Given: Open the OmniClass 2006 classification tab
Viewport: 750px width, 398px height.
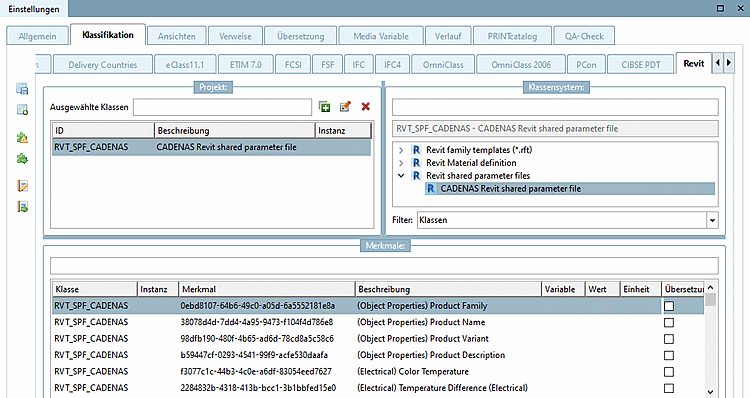Looking at the screenshot, I should click(521, 65).
